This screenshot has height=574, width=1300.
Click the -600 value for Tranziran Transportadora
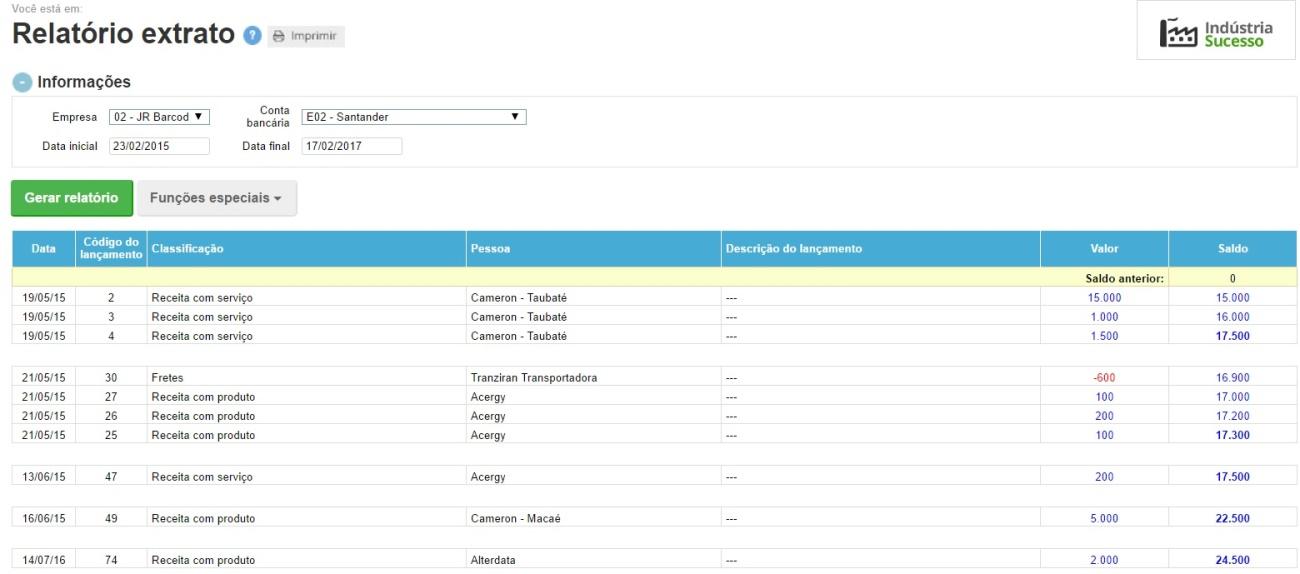tap(1104, 378)
